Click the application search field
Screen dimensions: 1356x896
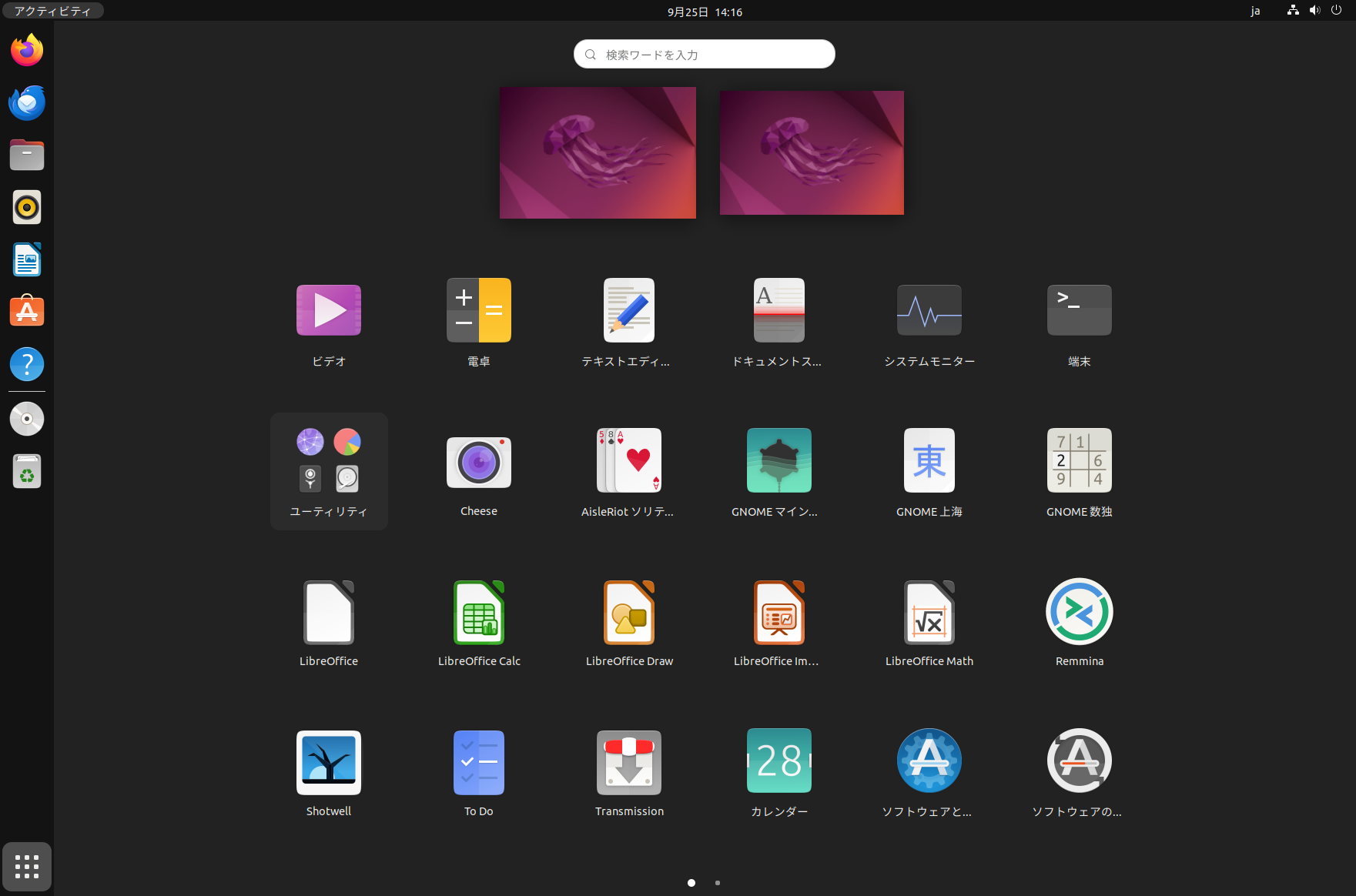pyautogui.click(x=704, y=55)
